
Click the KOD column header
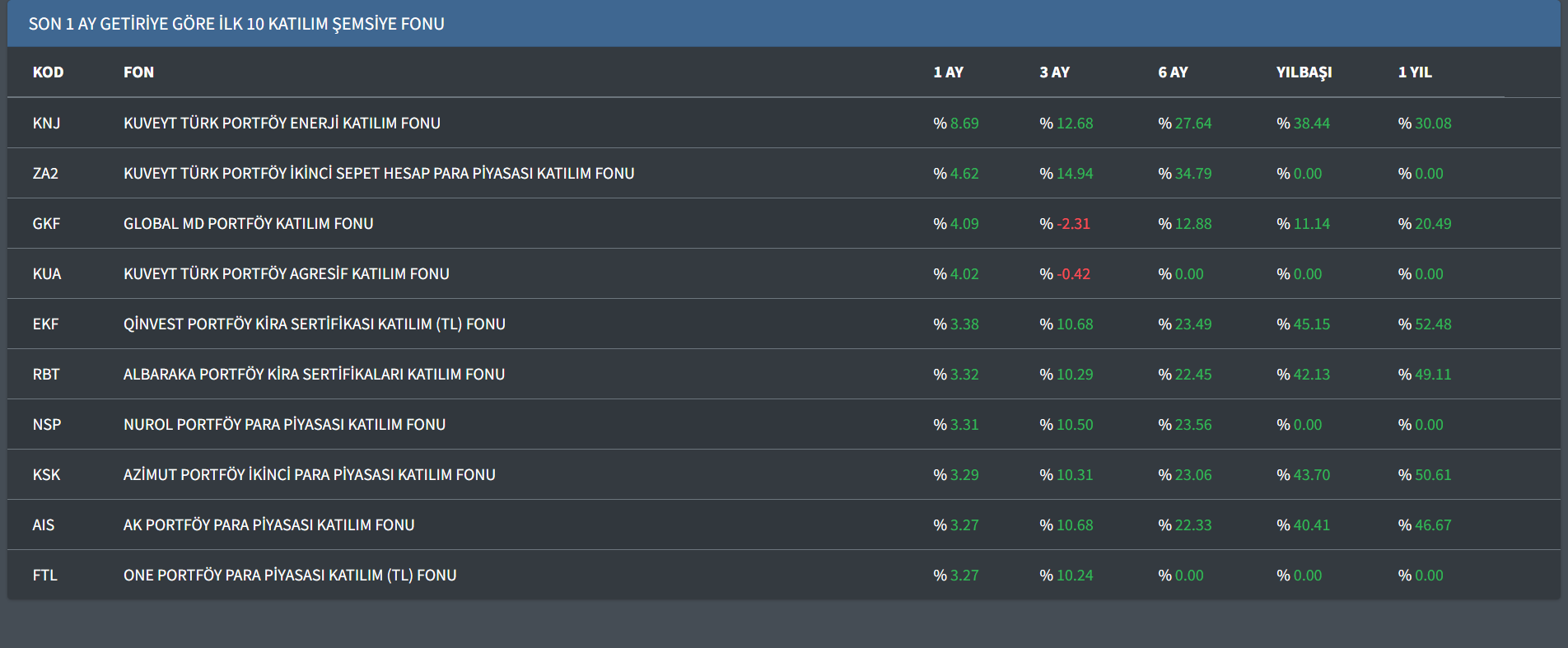coord(48,72)
